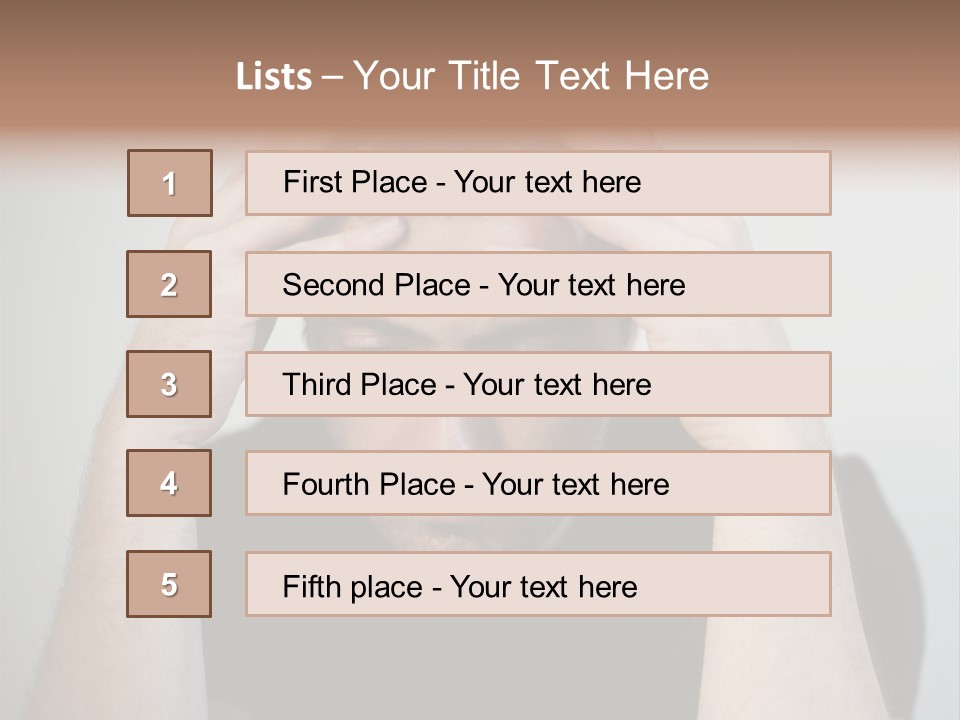Select the number 4 box
The width and height of the screenshot is (960, 720).
pos(169,483)
